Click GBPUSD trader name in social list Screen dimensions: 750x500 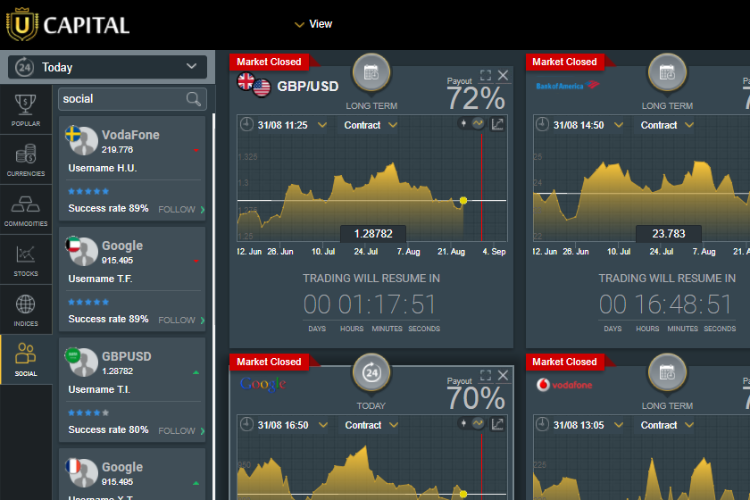click(x=127, y=356)
